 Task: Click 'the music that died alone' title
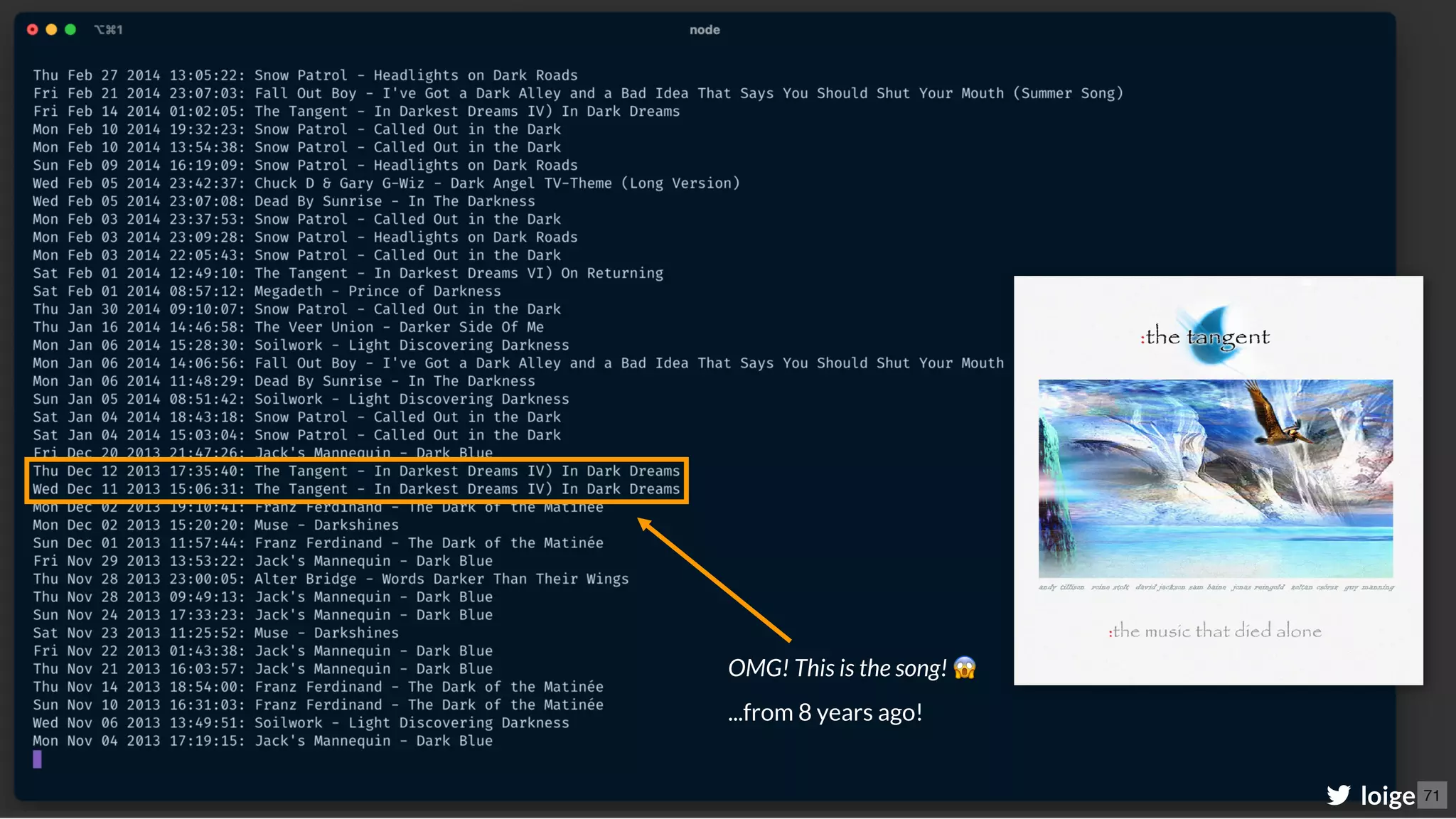(1215, 631)
